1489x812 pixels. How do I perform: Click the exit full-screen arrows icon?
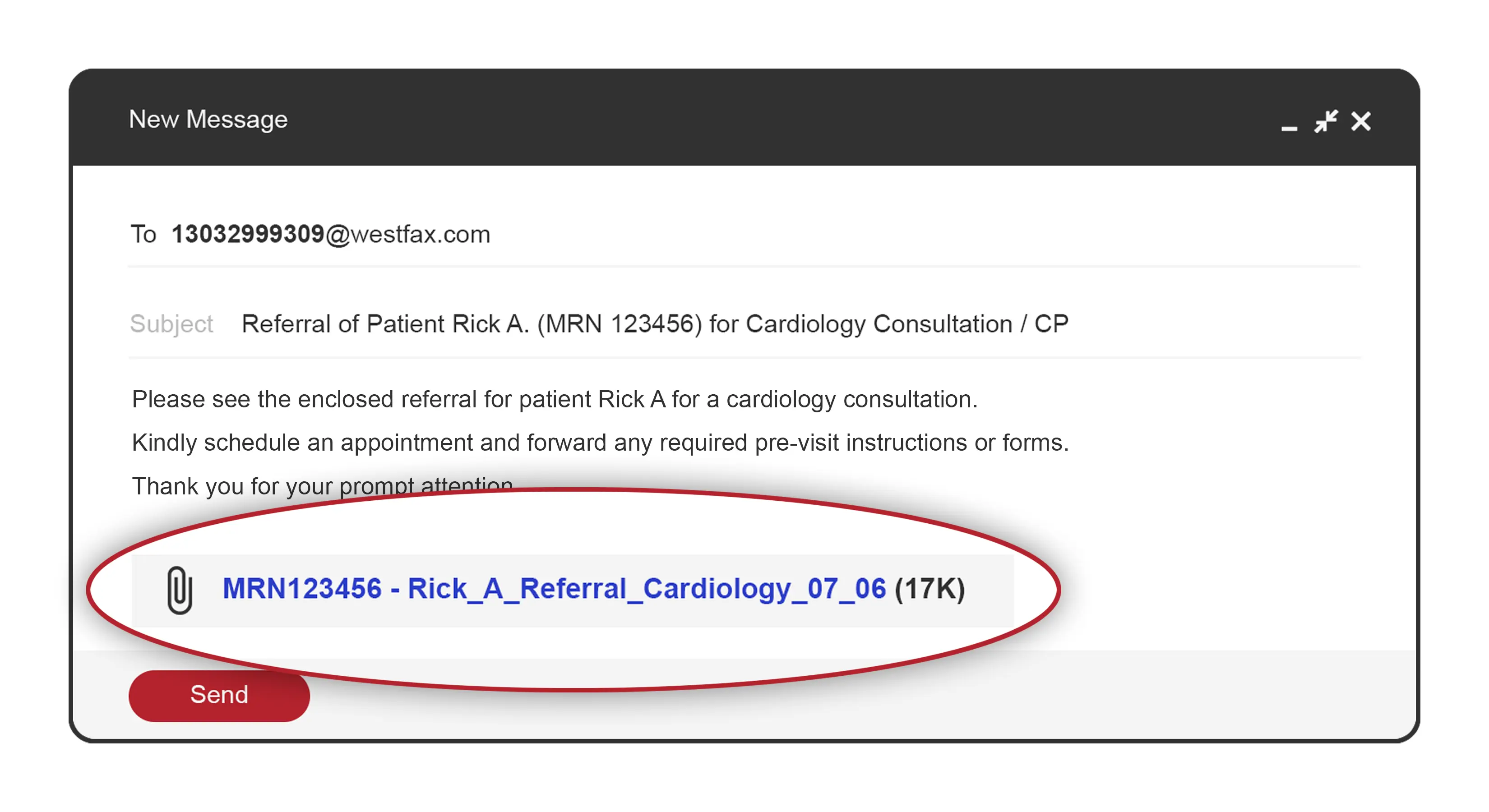tap(1325, 121)
